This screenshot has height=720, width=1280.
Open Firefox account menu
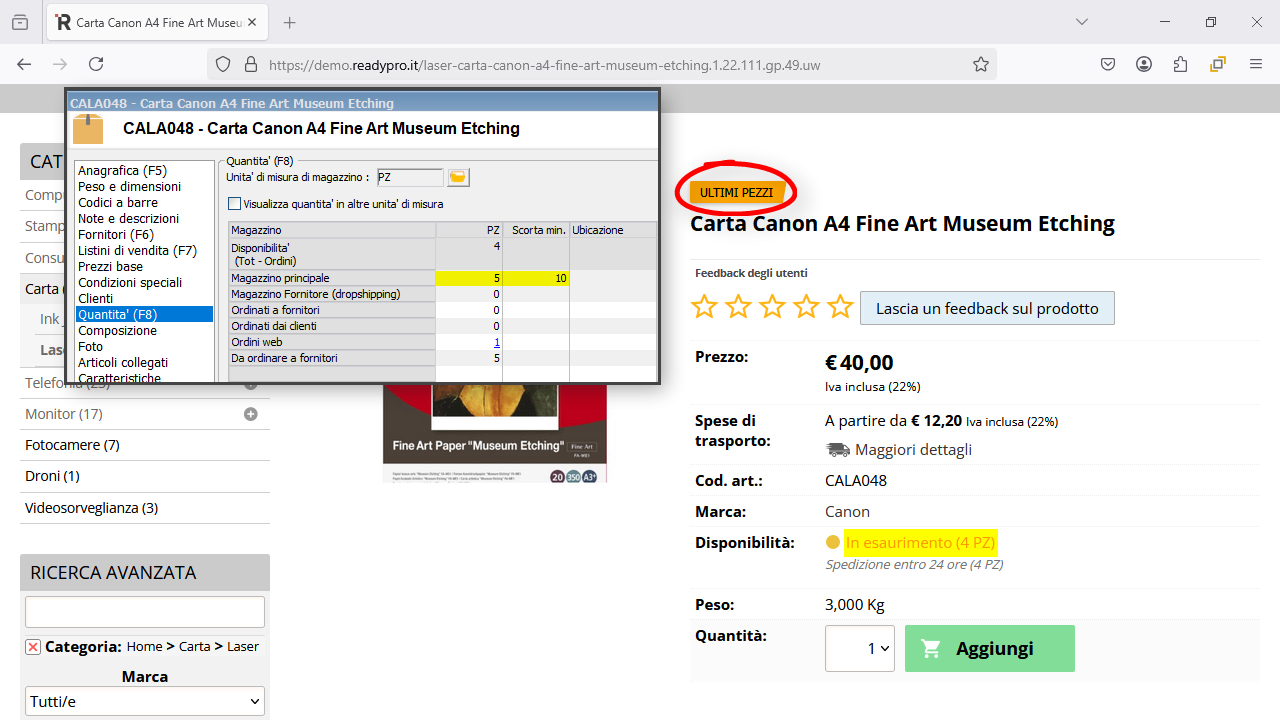tap(1144, 64)
